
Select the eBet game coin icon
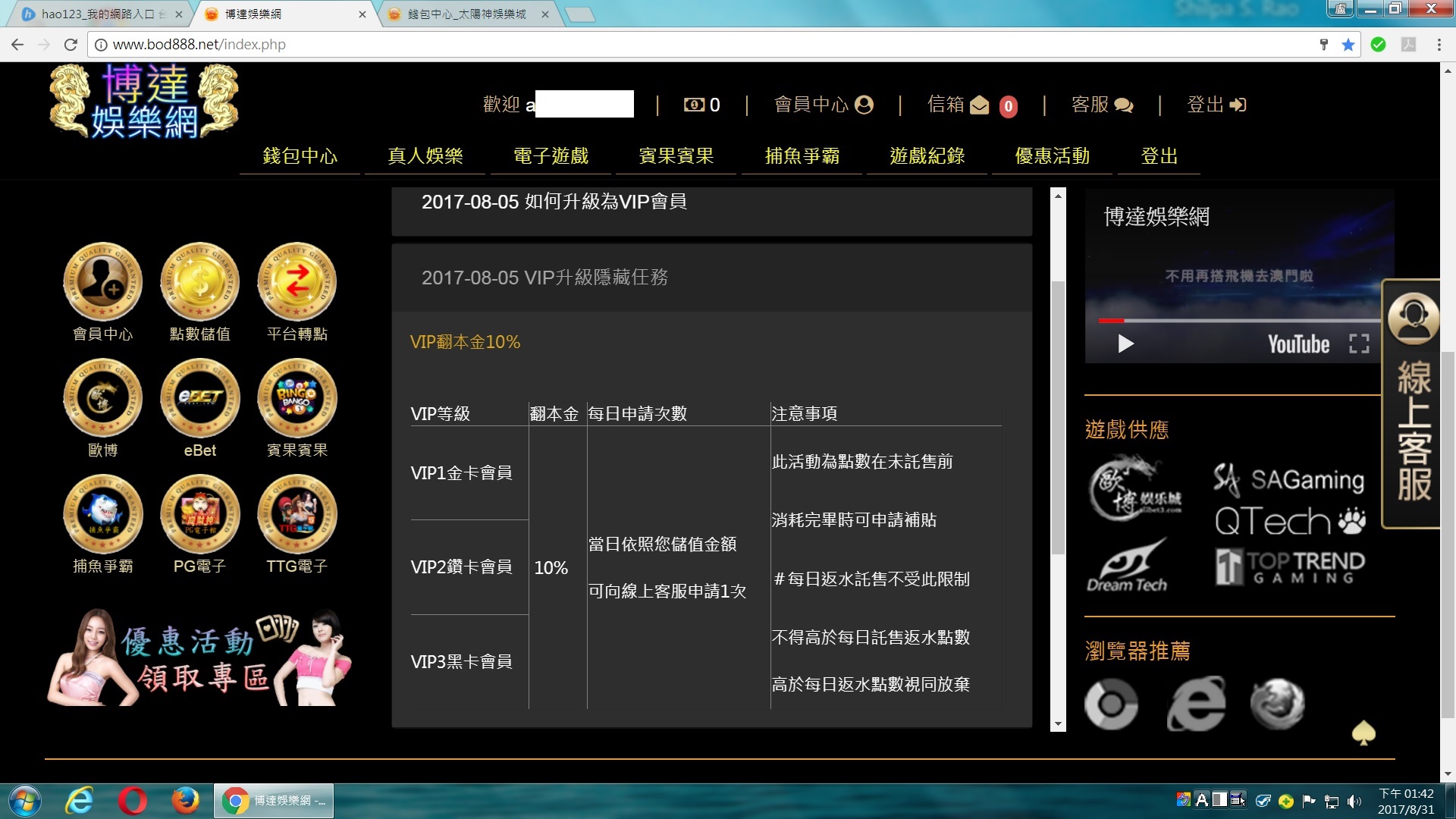[x=199, y=397]
